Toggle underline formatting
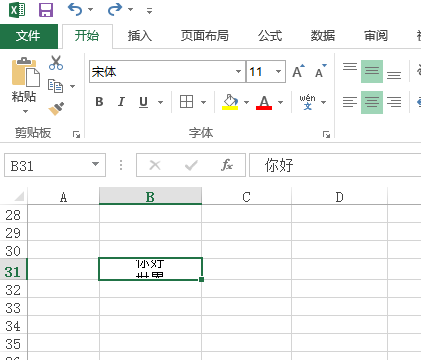The image size is (421, 360). (143, 102)
